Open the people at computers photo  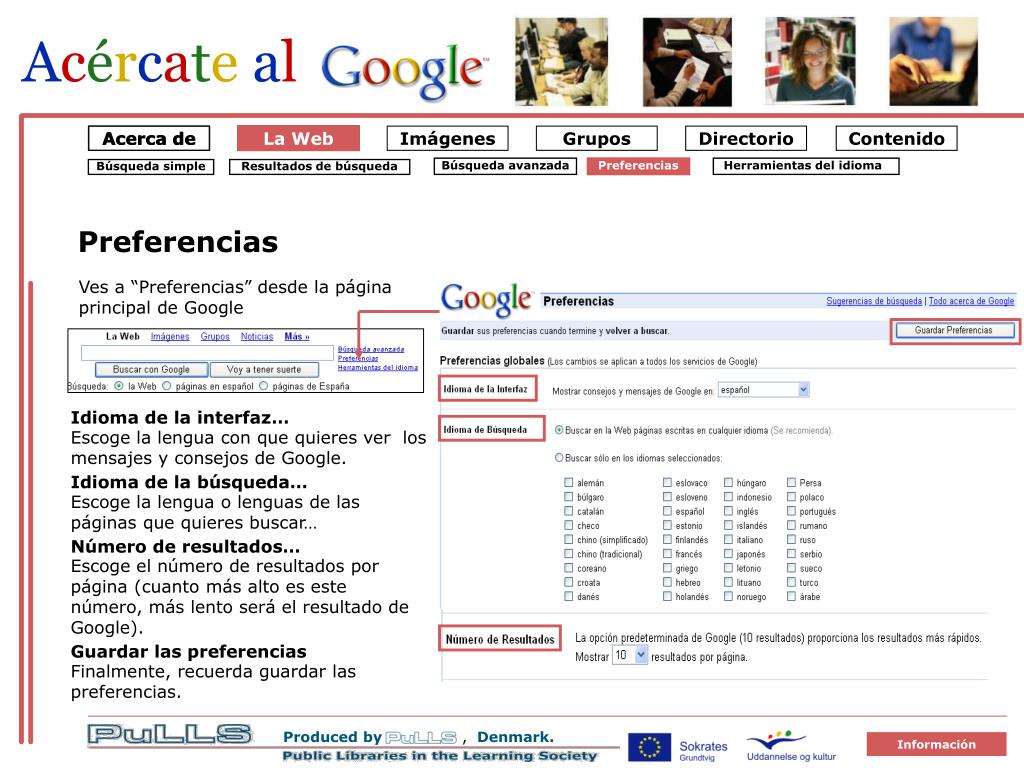pos(561,61)
